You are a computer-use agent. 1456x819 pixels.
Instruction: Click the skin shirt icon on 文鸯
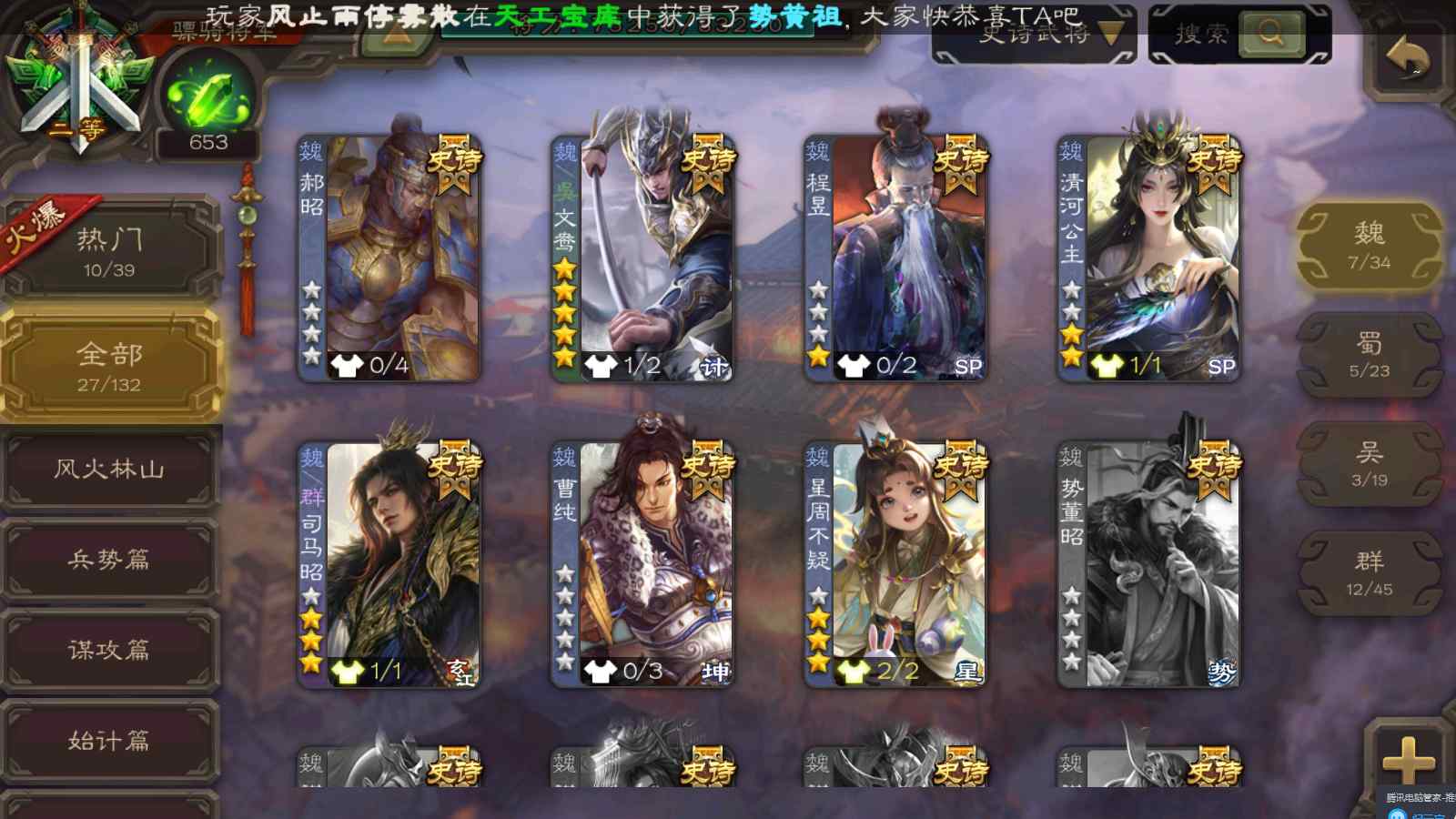click(600, 366)
